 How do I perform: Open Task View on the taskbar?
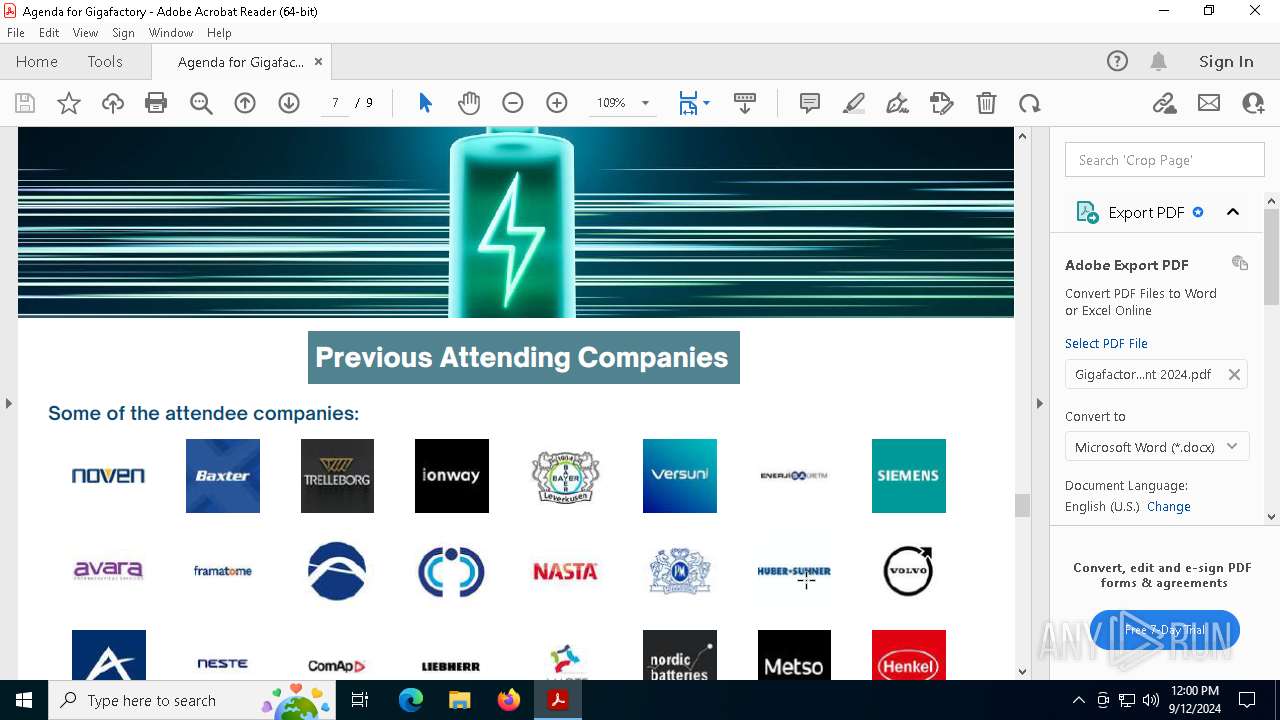[x=361, y=700]
